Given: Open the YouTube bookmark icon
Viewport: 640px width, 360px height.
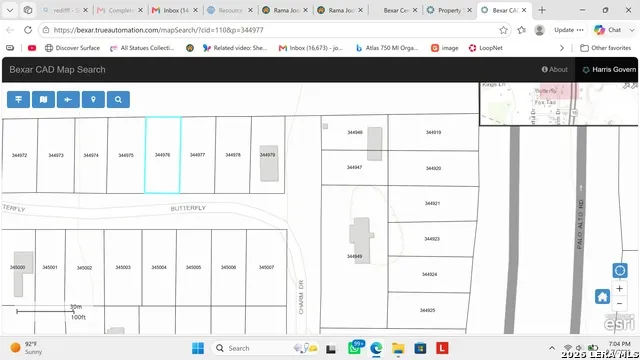Looking at the screenshot, I should pyautogui.click(x=32, y=48).
